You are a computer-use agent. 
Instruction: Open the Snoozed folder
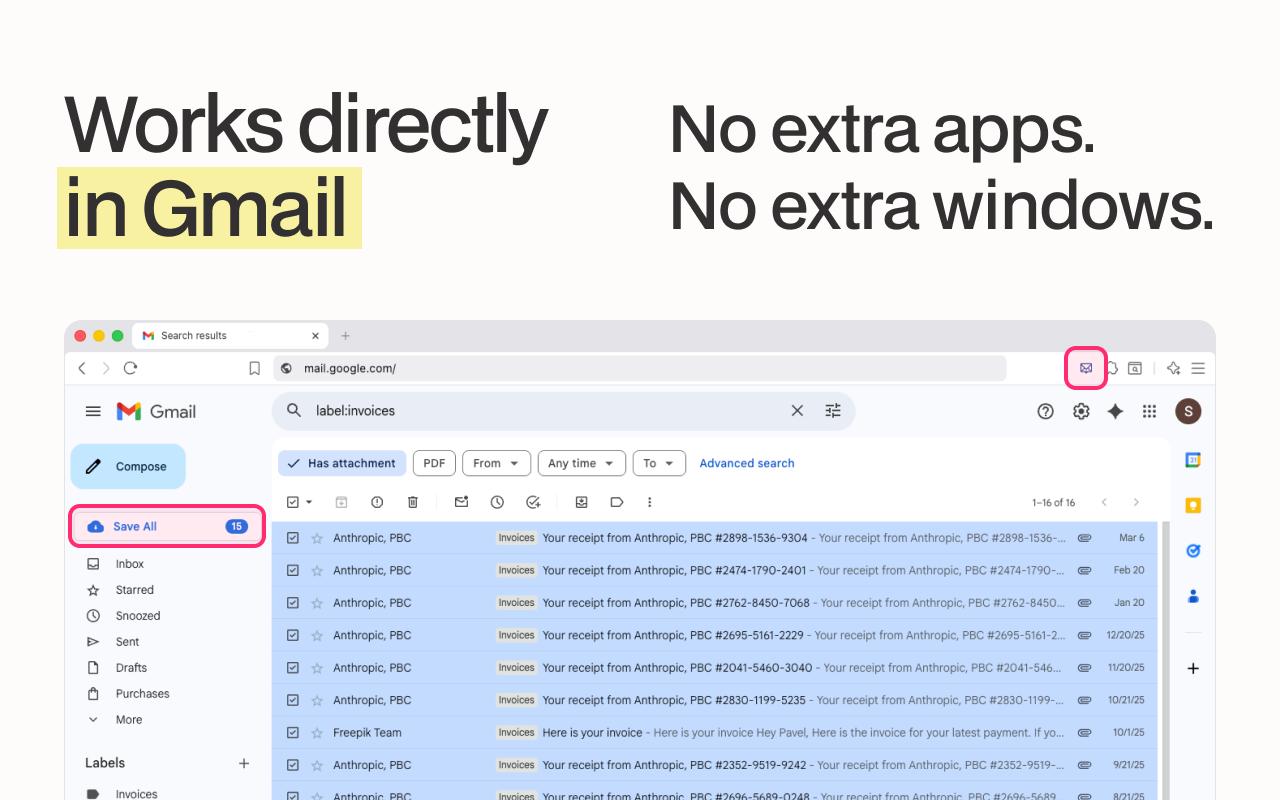(137, 616)
